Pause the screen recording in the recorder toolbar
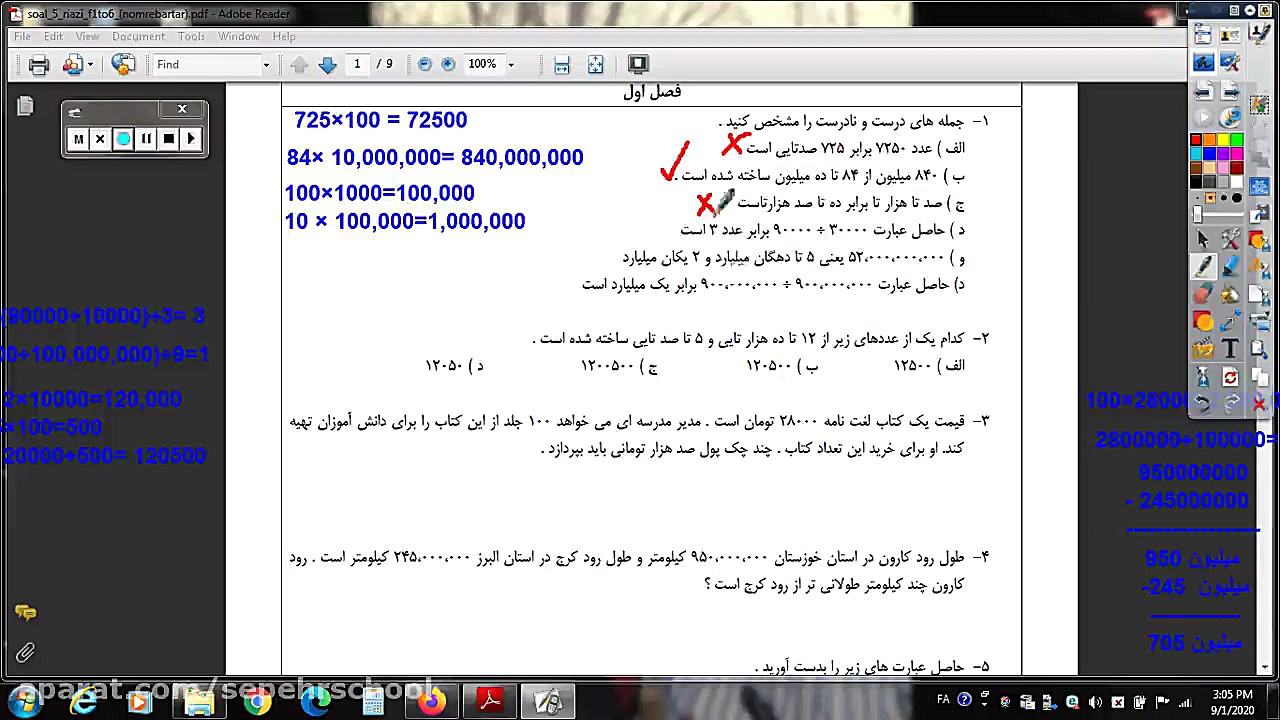1280x720 pixels. pos(145,138)
